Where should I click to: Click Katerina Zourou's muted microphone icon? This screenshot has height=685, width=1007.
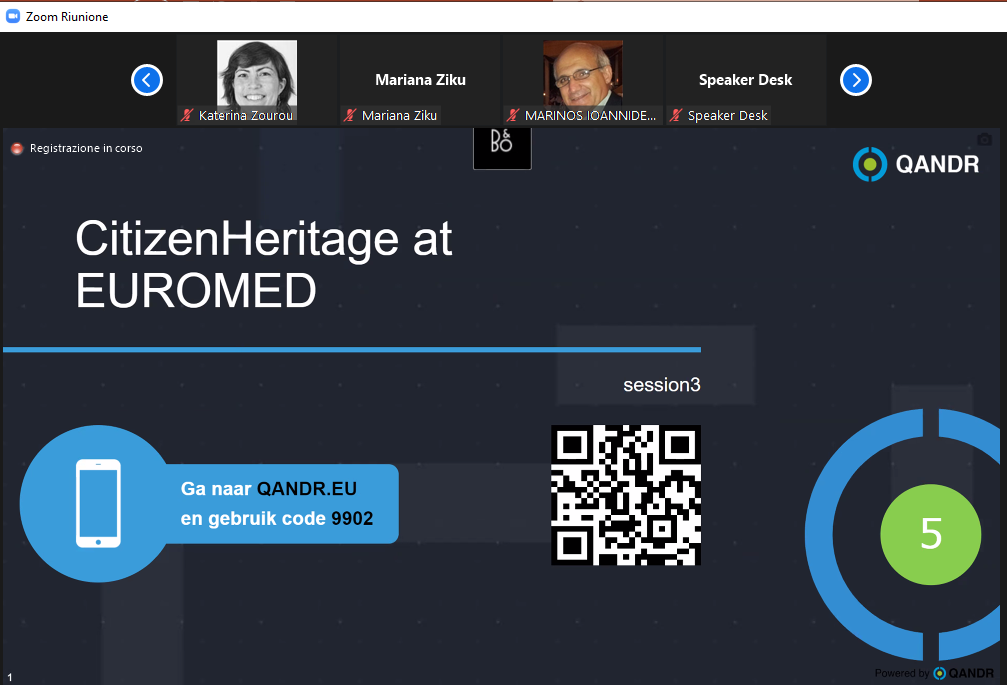pyautogui.click(x=187, y=116)
